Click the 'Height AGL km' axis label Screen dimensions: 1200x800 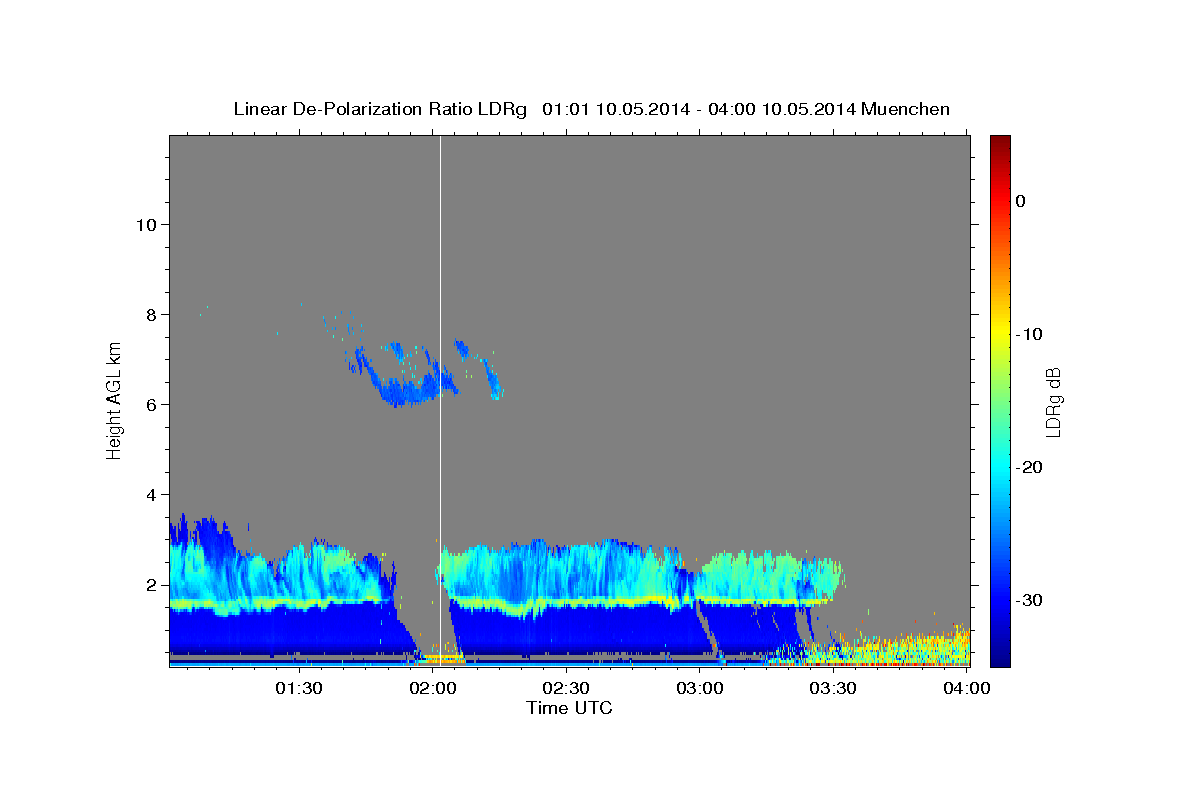(x=115, y=401)
